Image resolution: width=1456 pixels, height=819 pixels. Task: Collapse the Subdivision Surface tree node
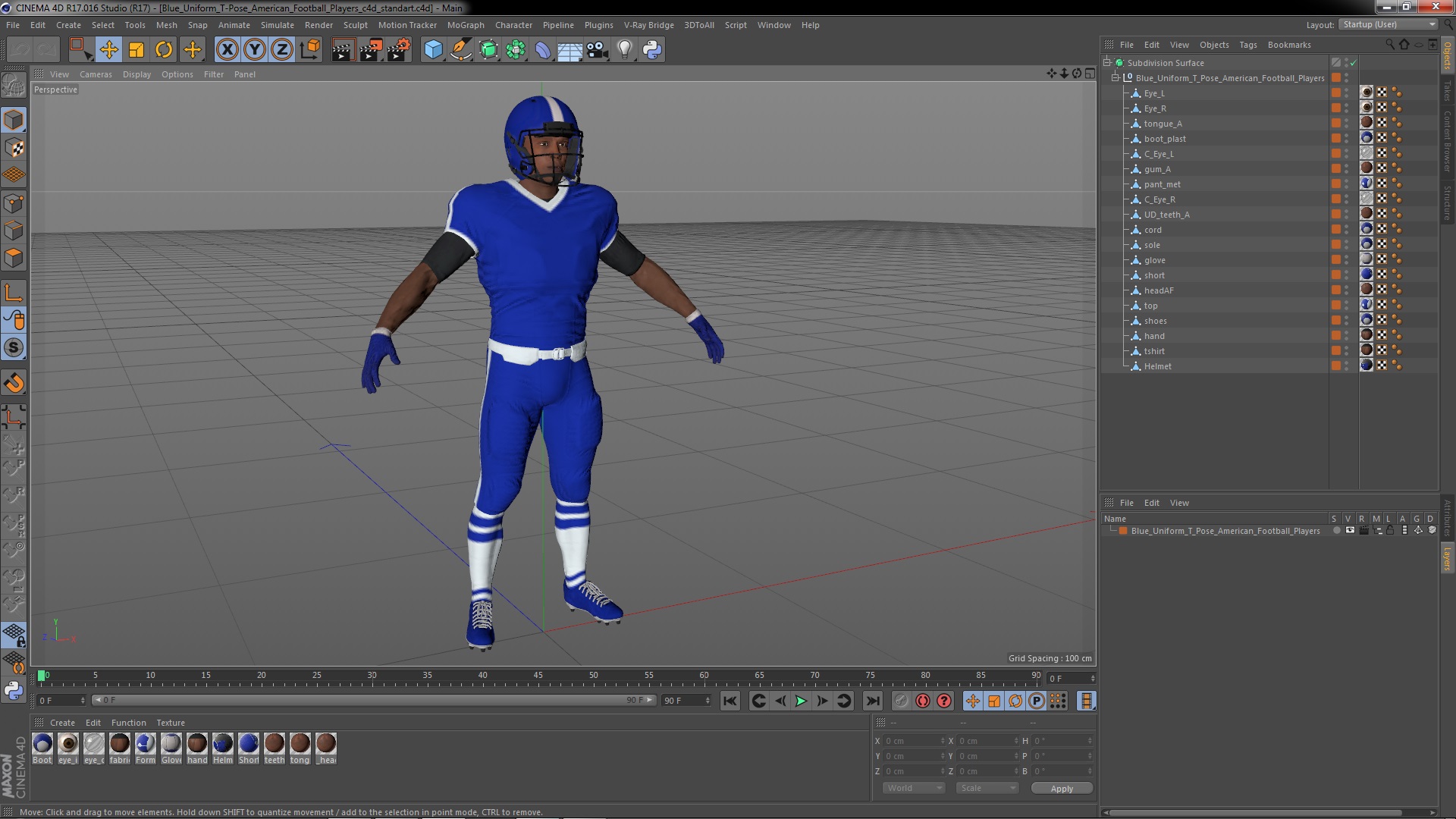(1107, 62)
